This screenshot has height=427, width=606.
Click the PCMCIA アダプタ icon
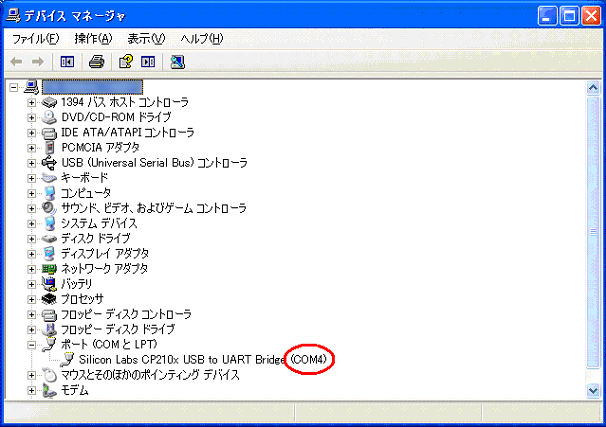coord(49,148)
